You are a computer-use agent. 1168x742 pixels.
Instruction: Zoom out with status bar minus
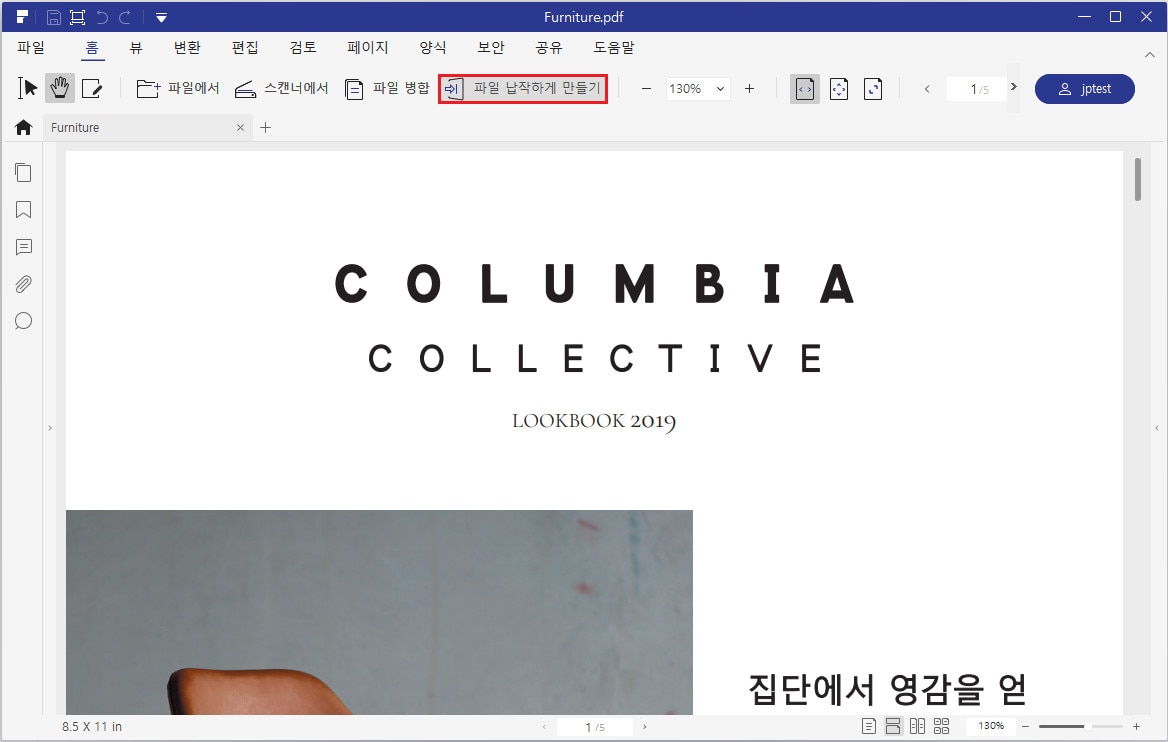tap(1025, 726)
